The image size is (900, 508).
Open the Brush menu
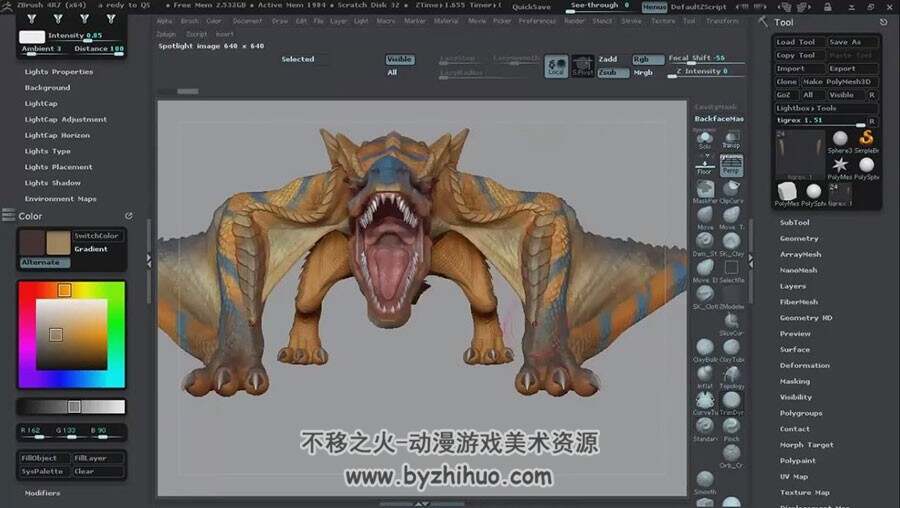[189, 21]
